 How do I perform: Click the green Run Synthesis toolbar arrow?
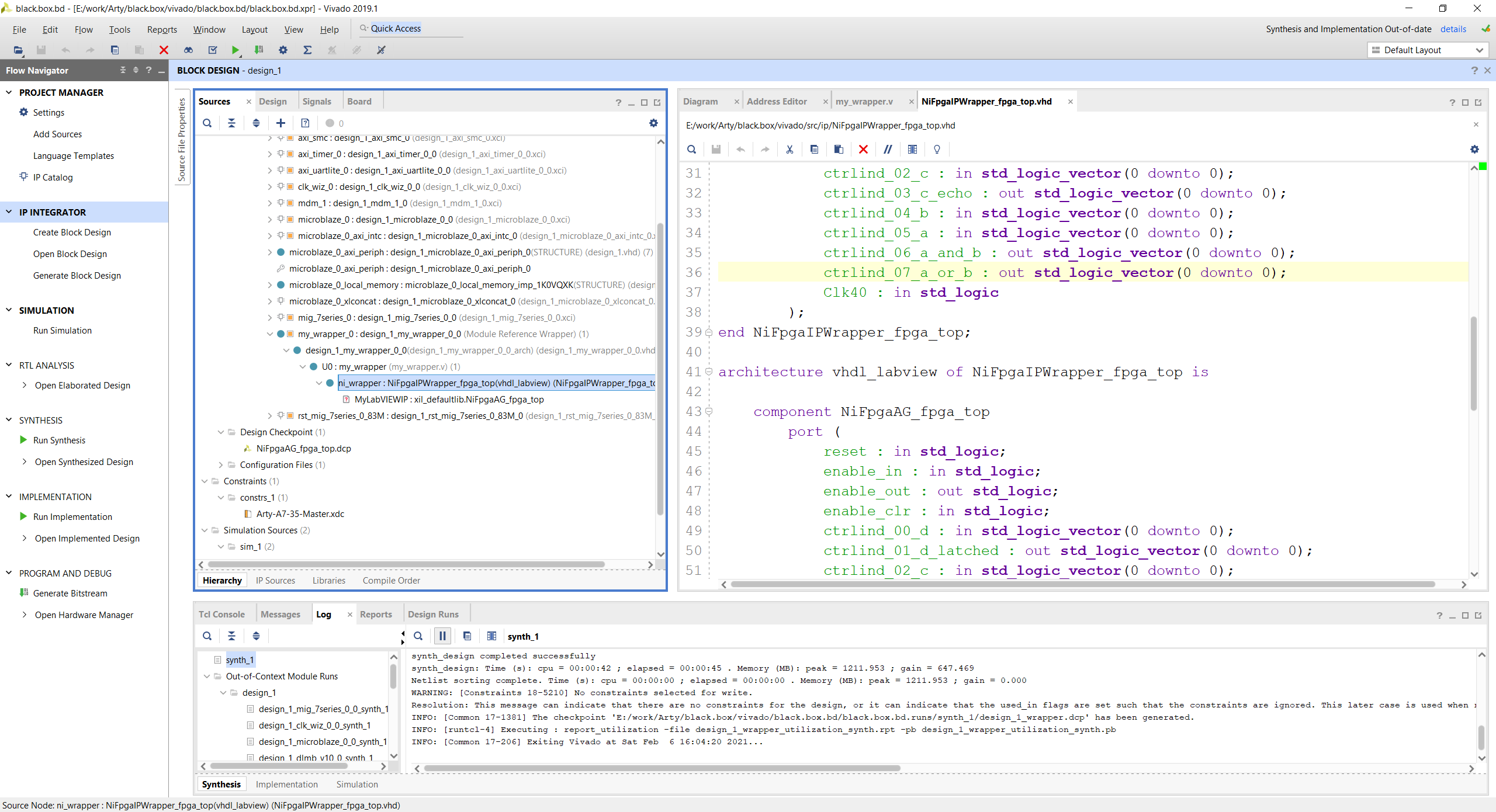[x=235, y=50]
